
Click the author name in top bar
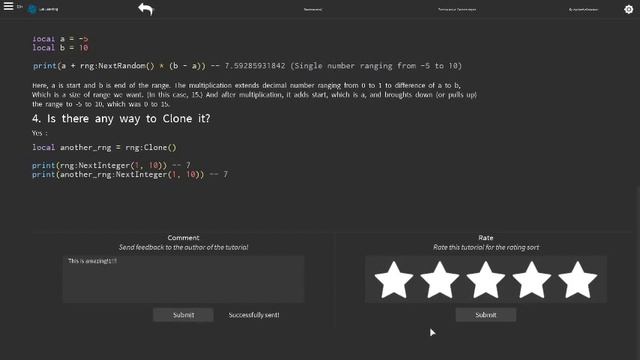tap(583, 9)
